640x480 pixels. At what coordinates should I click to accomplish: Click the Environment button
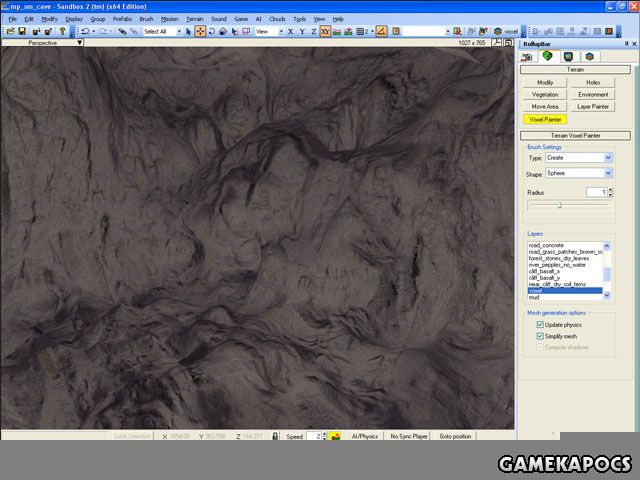[593, 95]
